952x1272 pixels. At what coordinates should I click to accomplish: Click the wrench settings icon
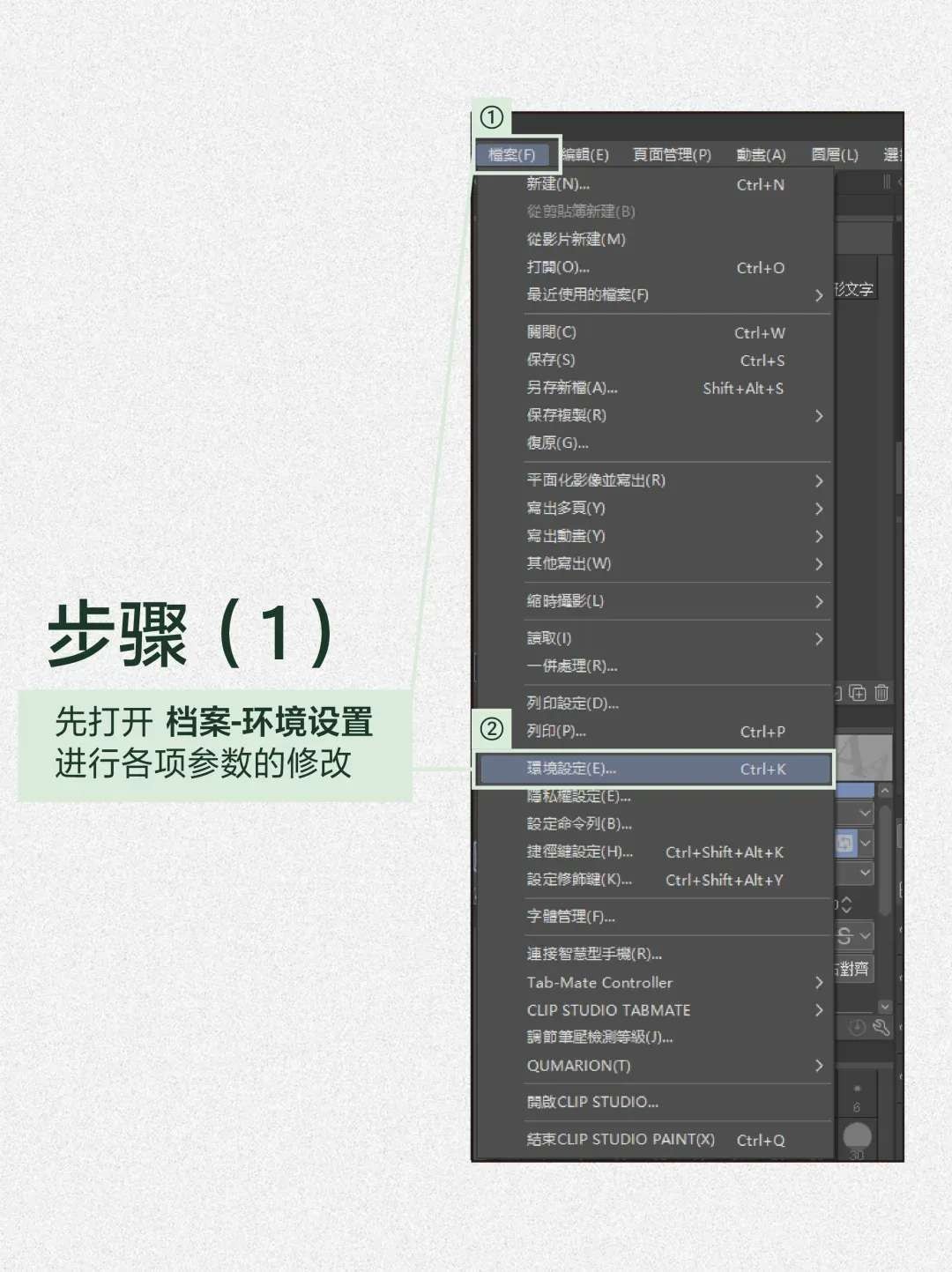tap(881, 1027)
